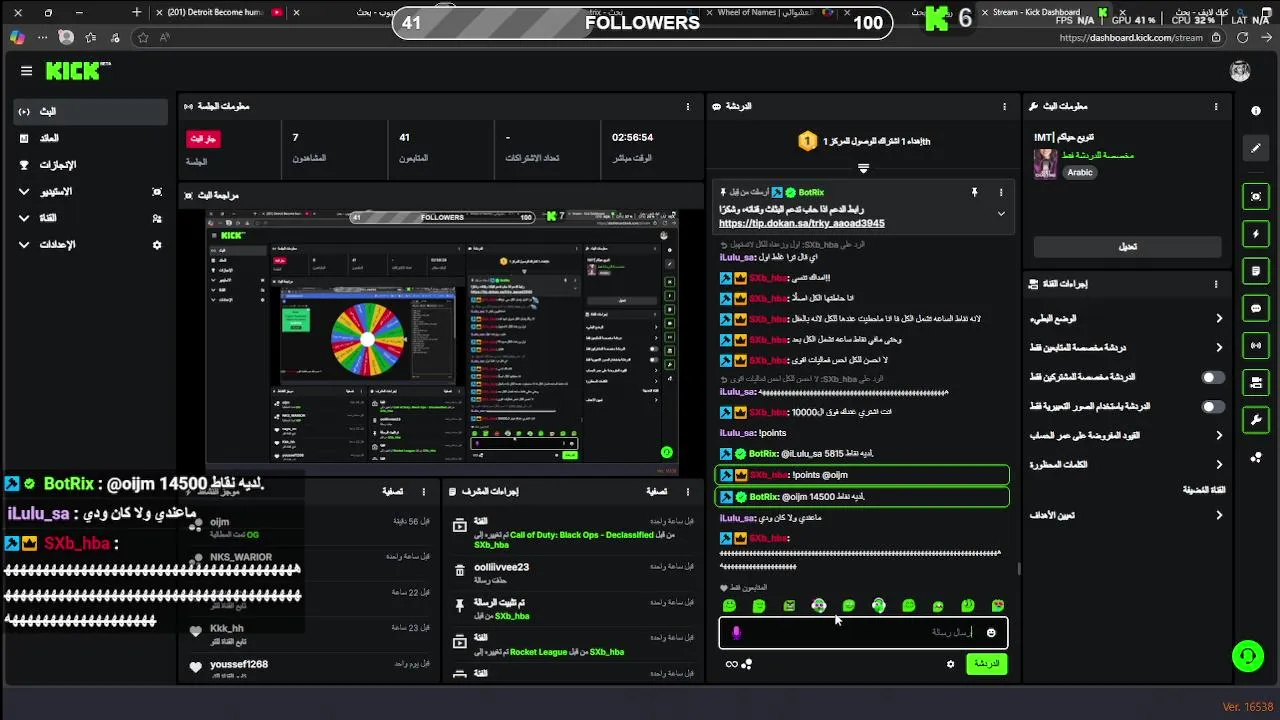Viewport: 1280px width, 720px height.
Task: Open تعيين الأهداف (set goals) row
Action: point(1126,515)
